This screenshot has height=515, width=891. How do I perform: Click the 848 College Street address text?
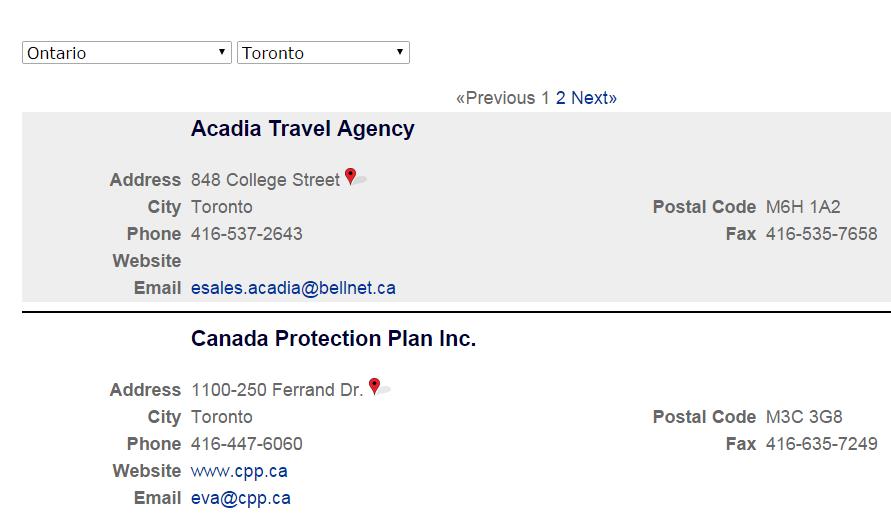[x=265, y=180]
